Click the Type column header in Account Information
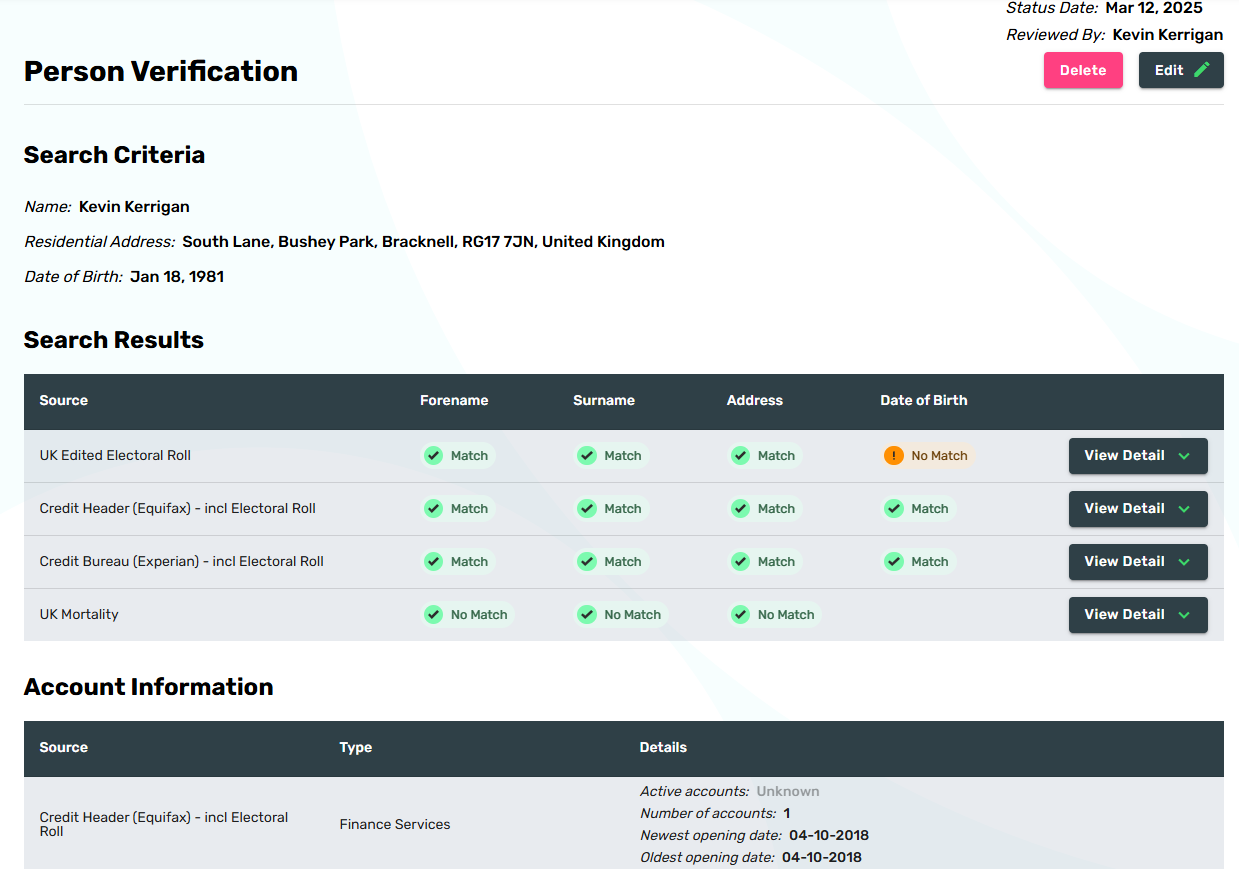The width and height of the screenshot is (1239, 869). pos(355,747)
